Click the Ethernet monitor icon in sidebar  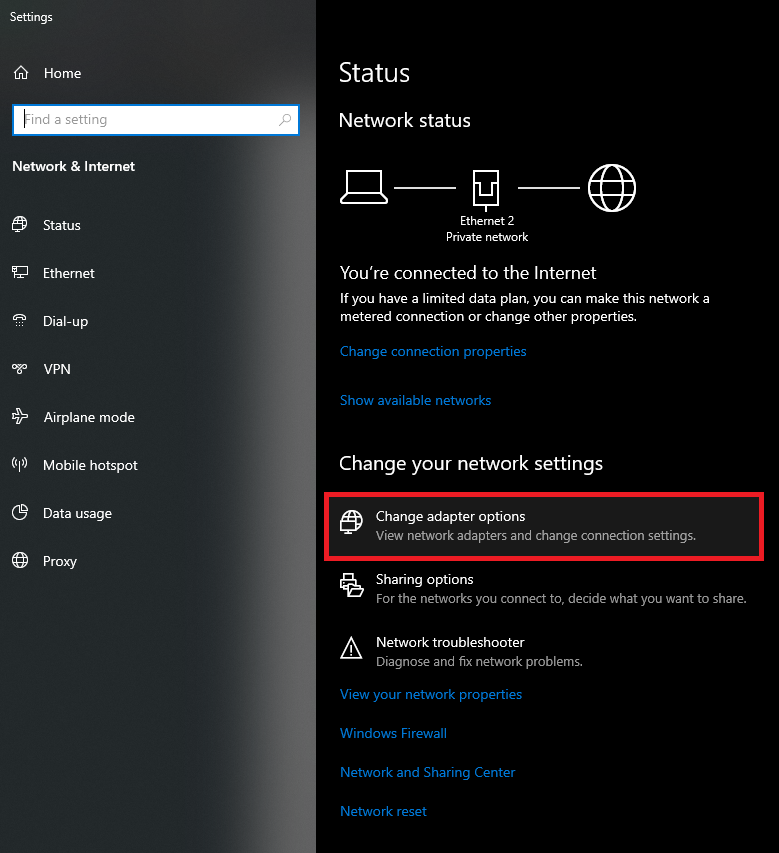click(x=20, y=273)
